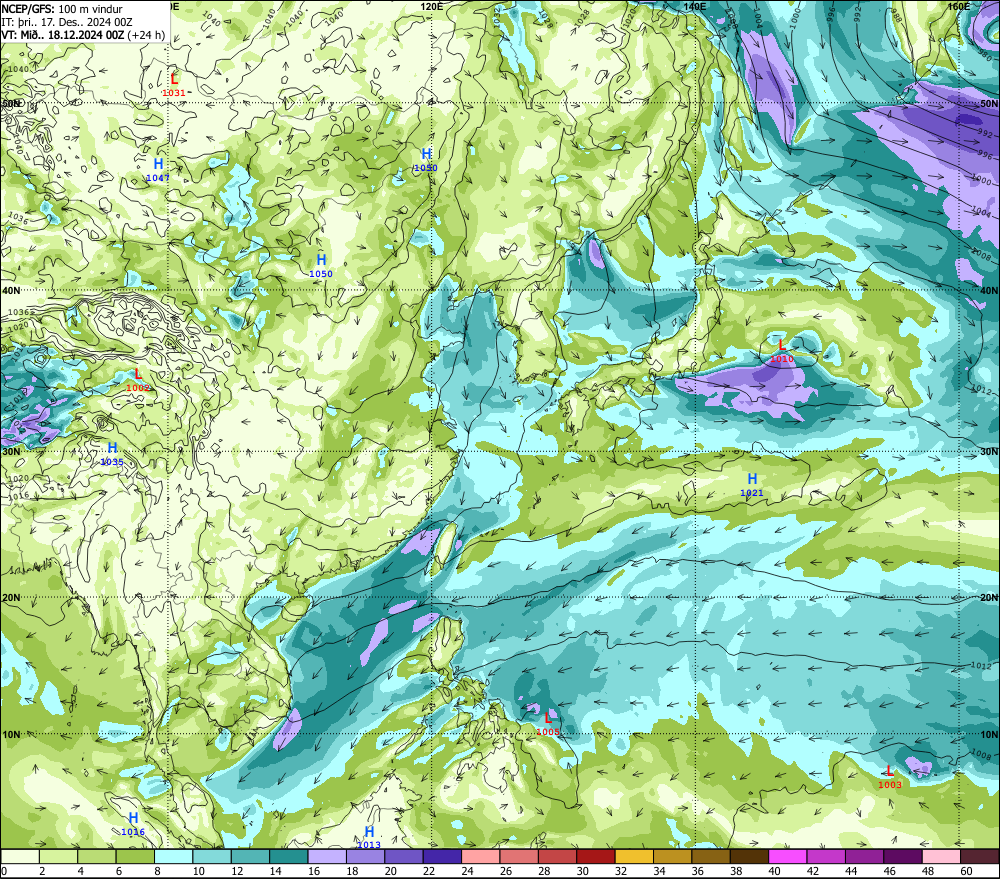The image size is (1000, 879).
Task: Pick the maroon swatch after 60
Action: [x=979, y=856]
